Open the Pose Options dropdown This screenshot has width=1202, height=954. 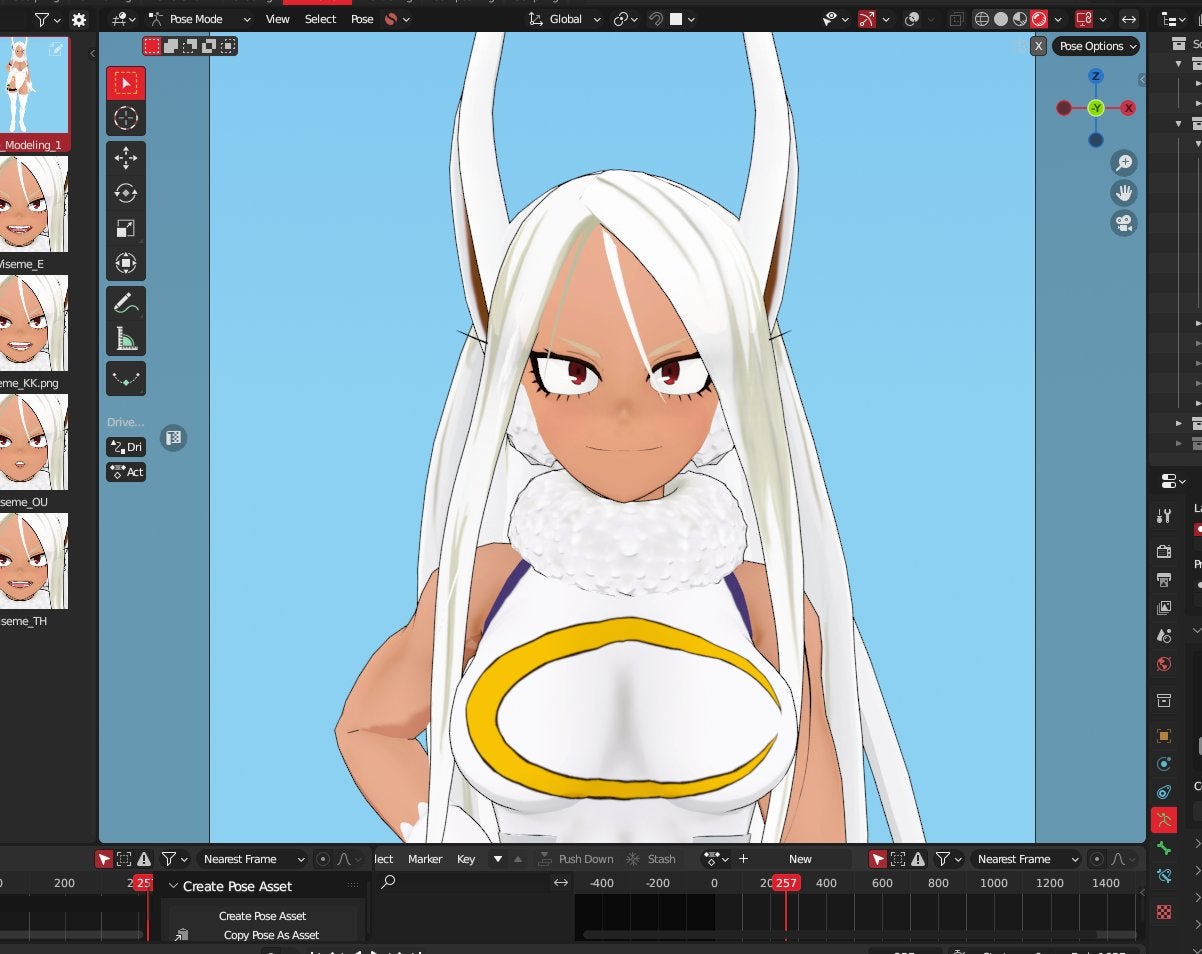pos(1096,46)
